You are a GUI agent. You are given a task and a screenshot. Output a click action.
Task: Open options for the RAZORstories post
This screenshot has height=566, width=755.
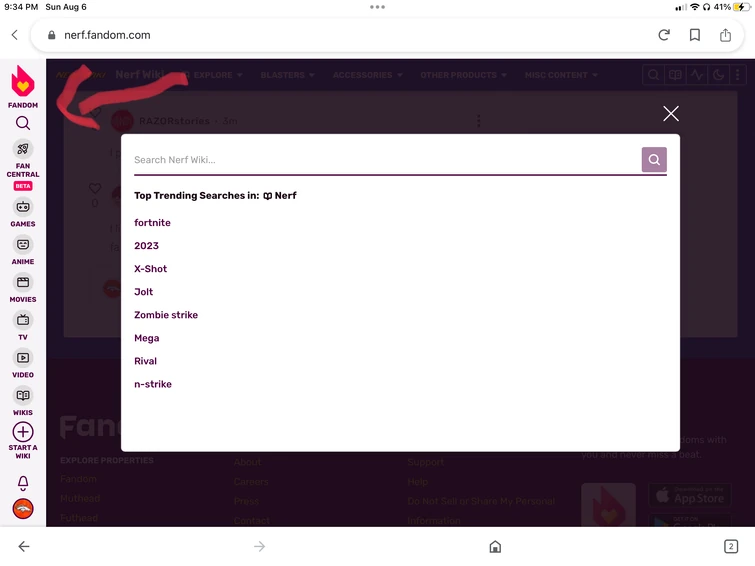tap(478, 121)
